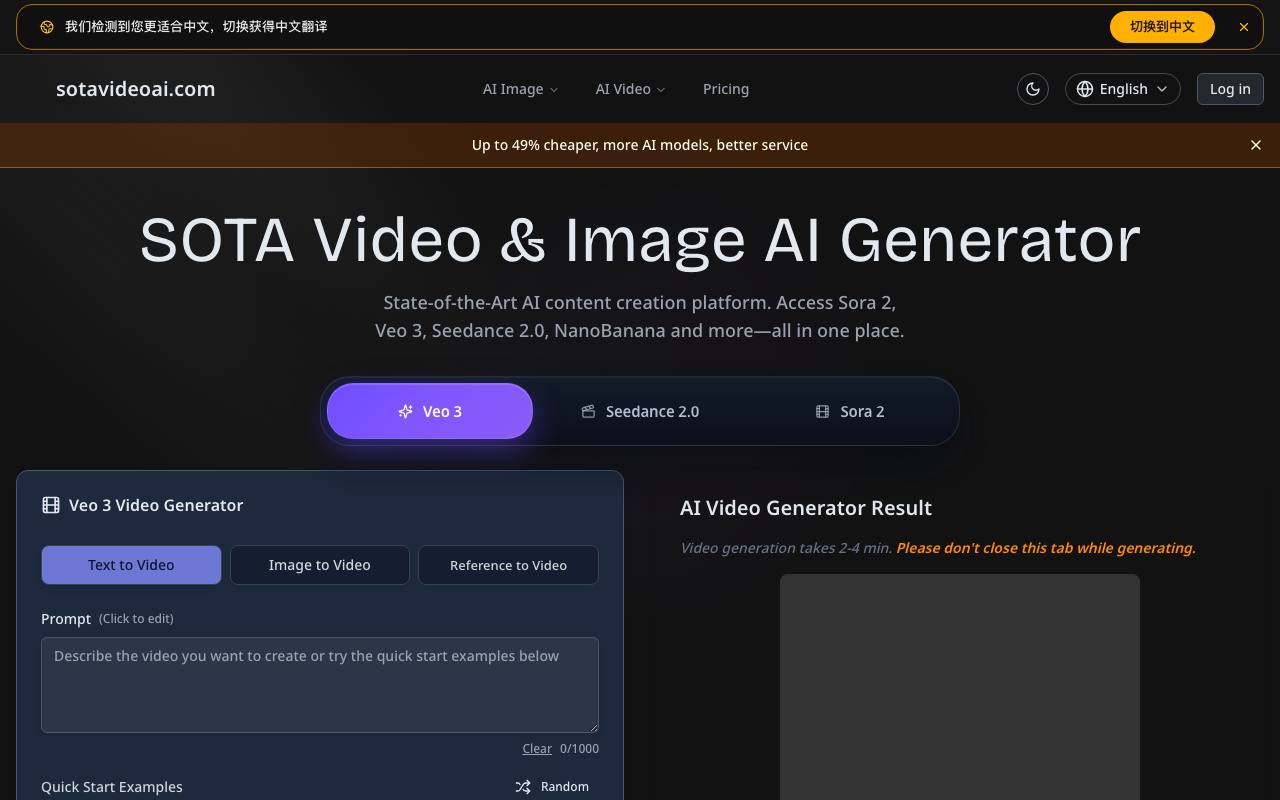
Task: Click the Log in button
Action: coord(1230,89)
